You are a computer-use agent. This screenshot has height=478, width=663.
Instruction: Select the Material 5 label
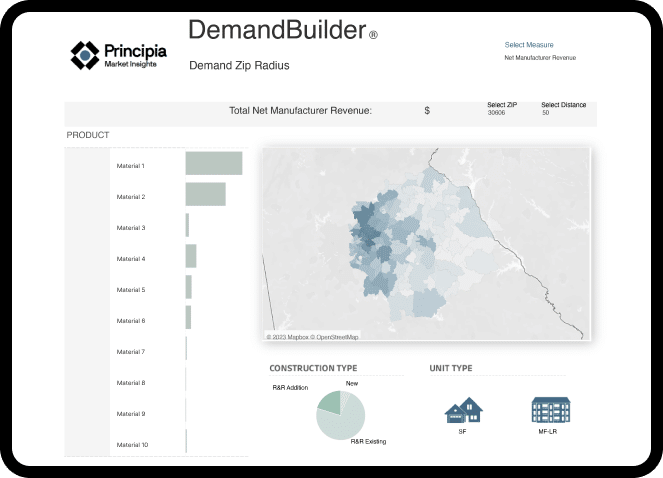(x=131, y=290)
